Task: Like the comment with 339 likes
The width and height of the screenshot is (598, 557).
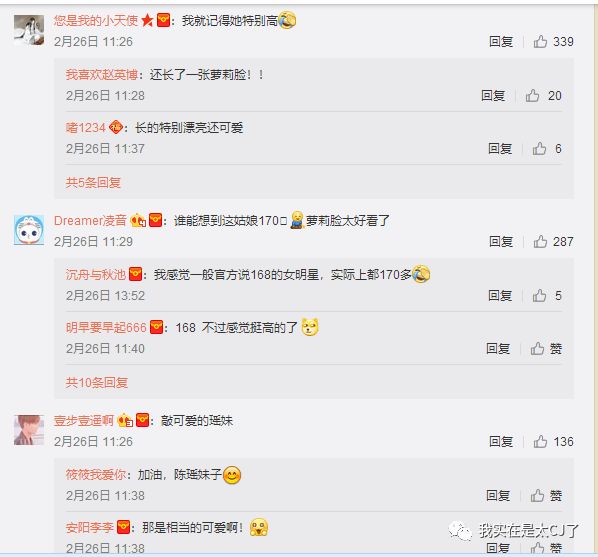Action: (x=553, y=41)
